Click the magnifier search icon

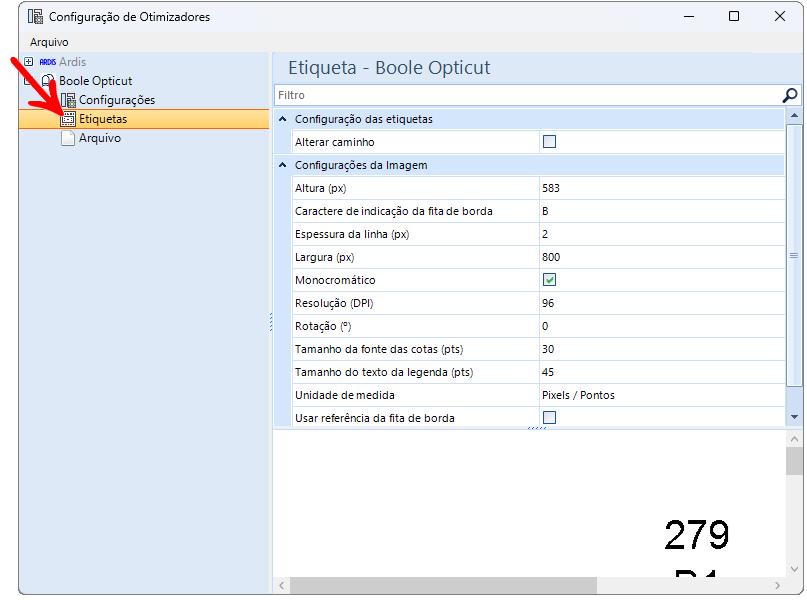pyautogui.click(x=790, y=95)
